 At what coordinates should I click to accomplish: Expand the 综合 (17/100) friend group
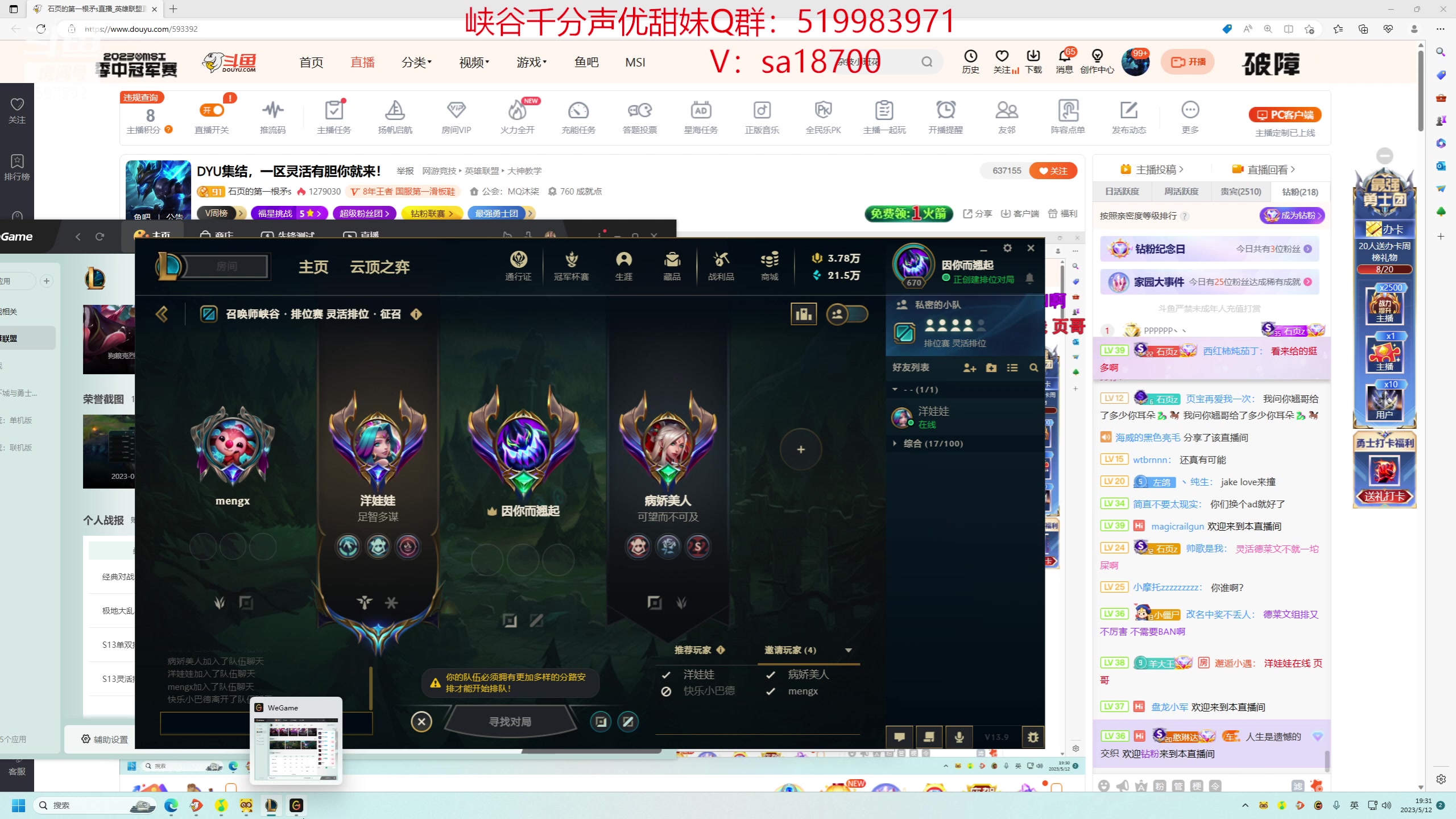[x=933, y=444]
